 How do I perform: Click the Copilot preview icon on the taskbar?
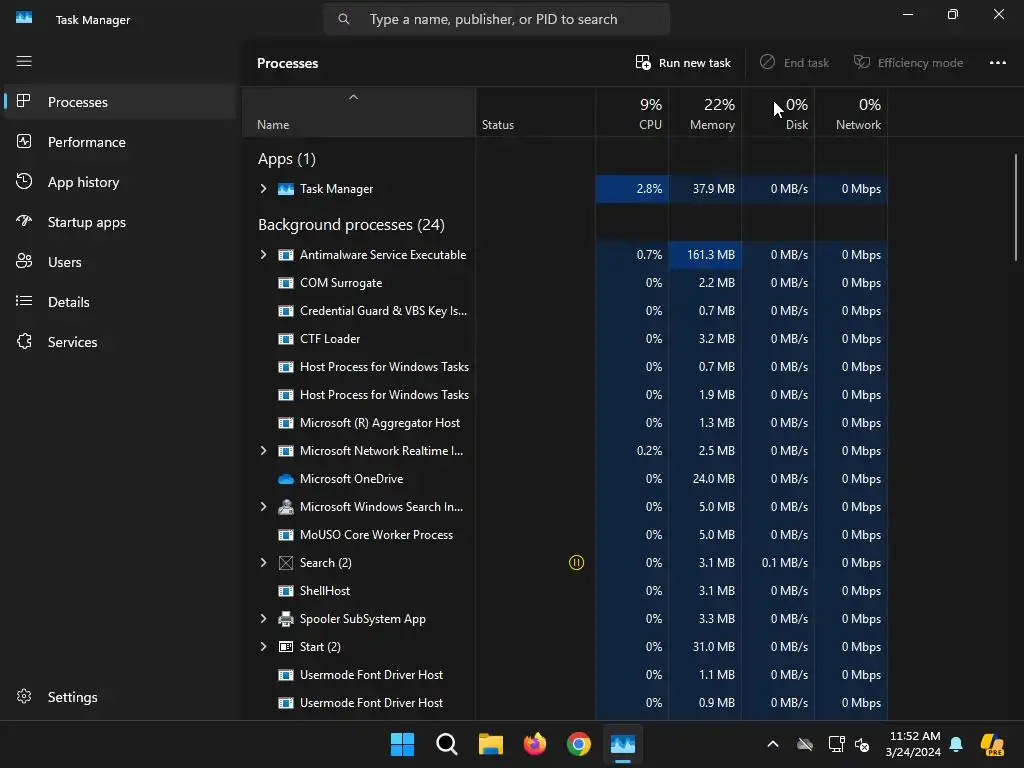992,744
